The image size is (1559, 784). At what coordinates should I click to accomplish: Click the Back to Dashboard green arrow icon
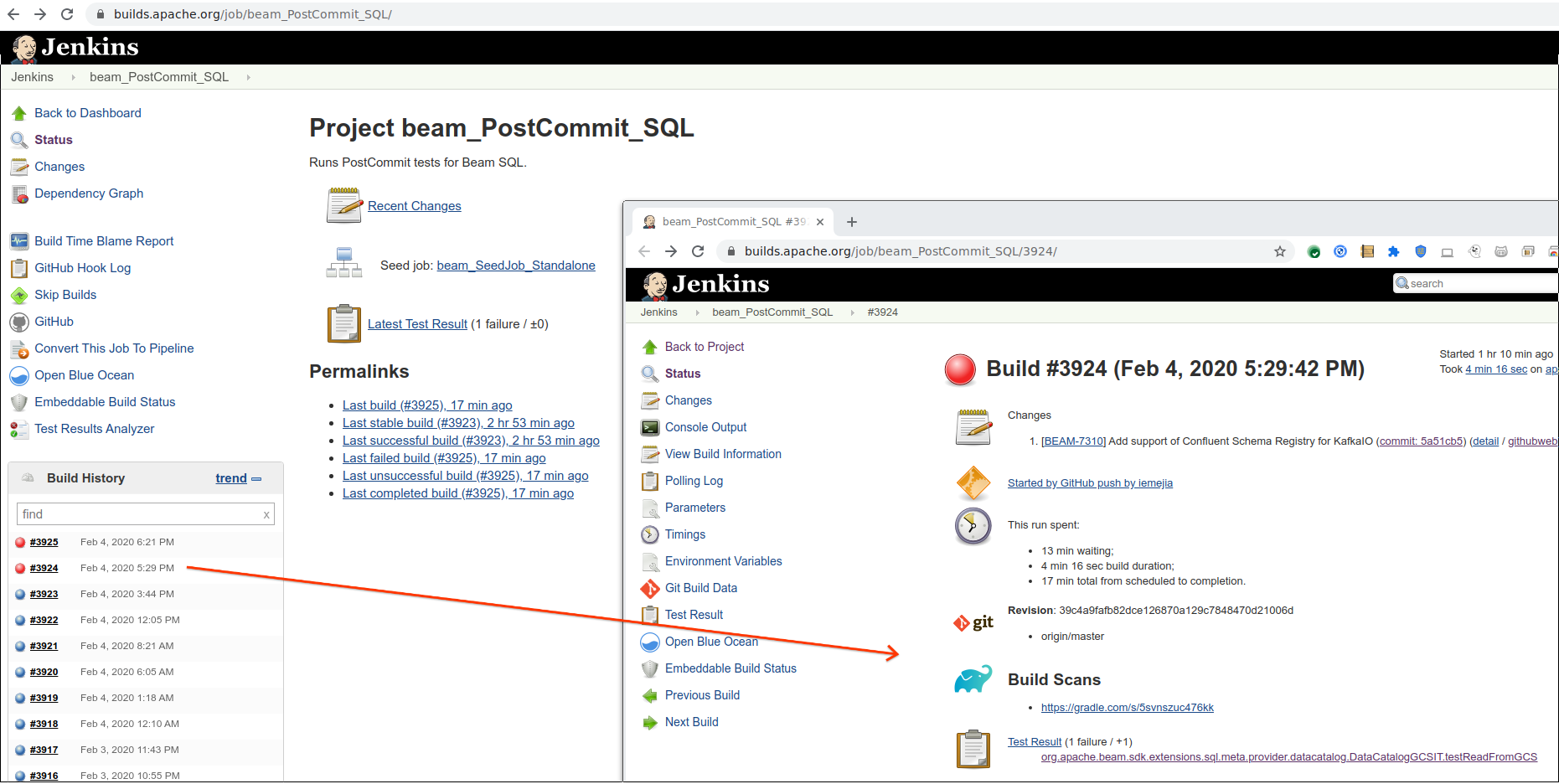point(19,113)
